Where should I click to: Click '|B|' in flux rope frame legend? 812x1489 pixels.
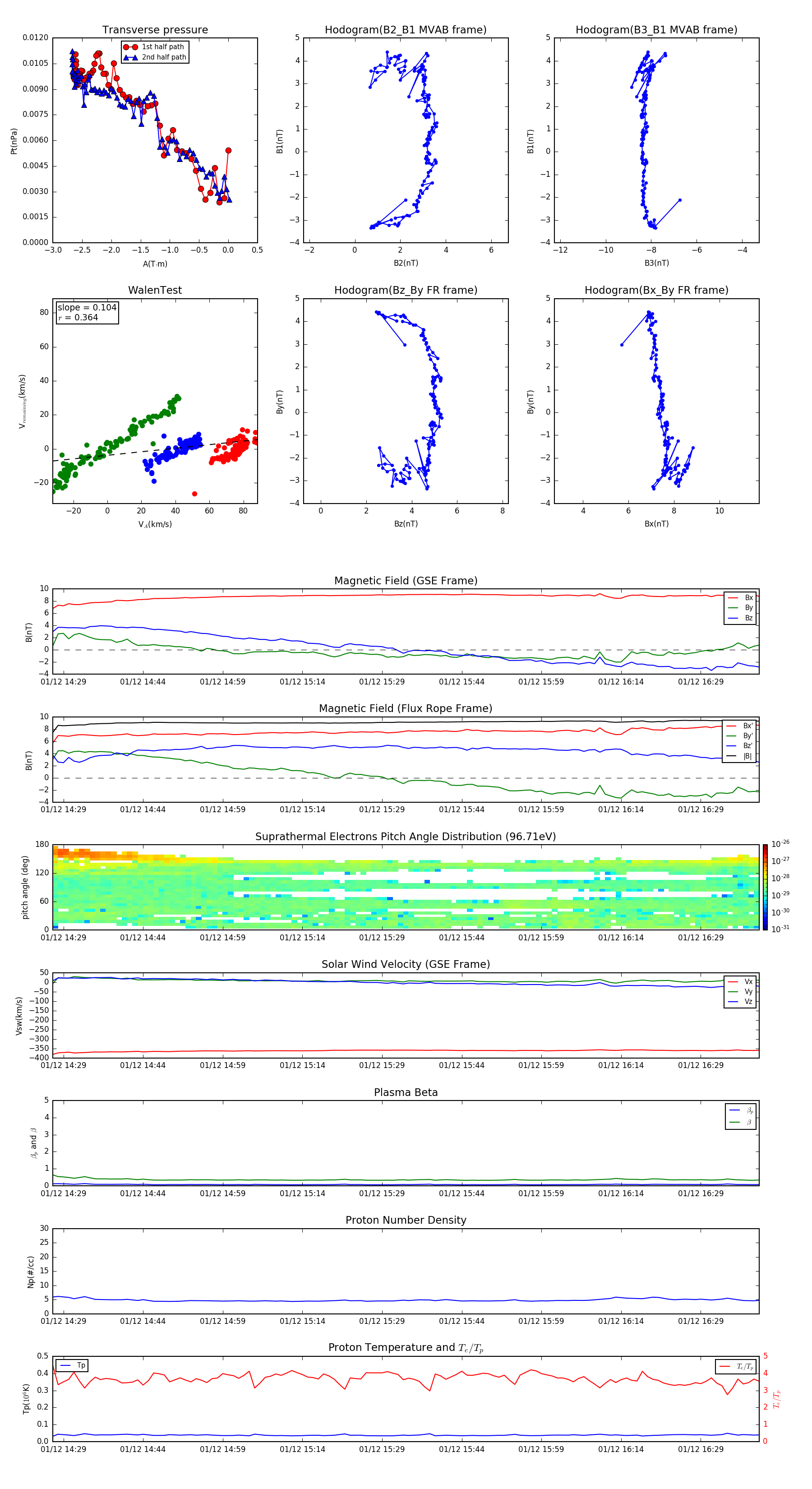[x=740, y=756]
